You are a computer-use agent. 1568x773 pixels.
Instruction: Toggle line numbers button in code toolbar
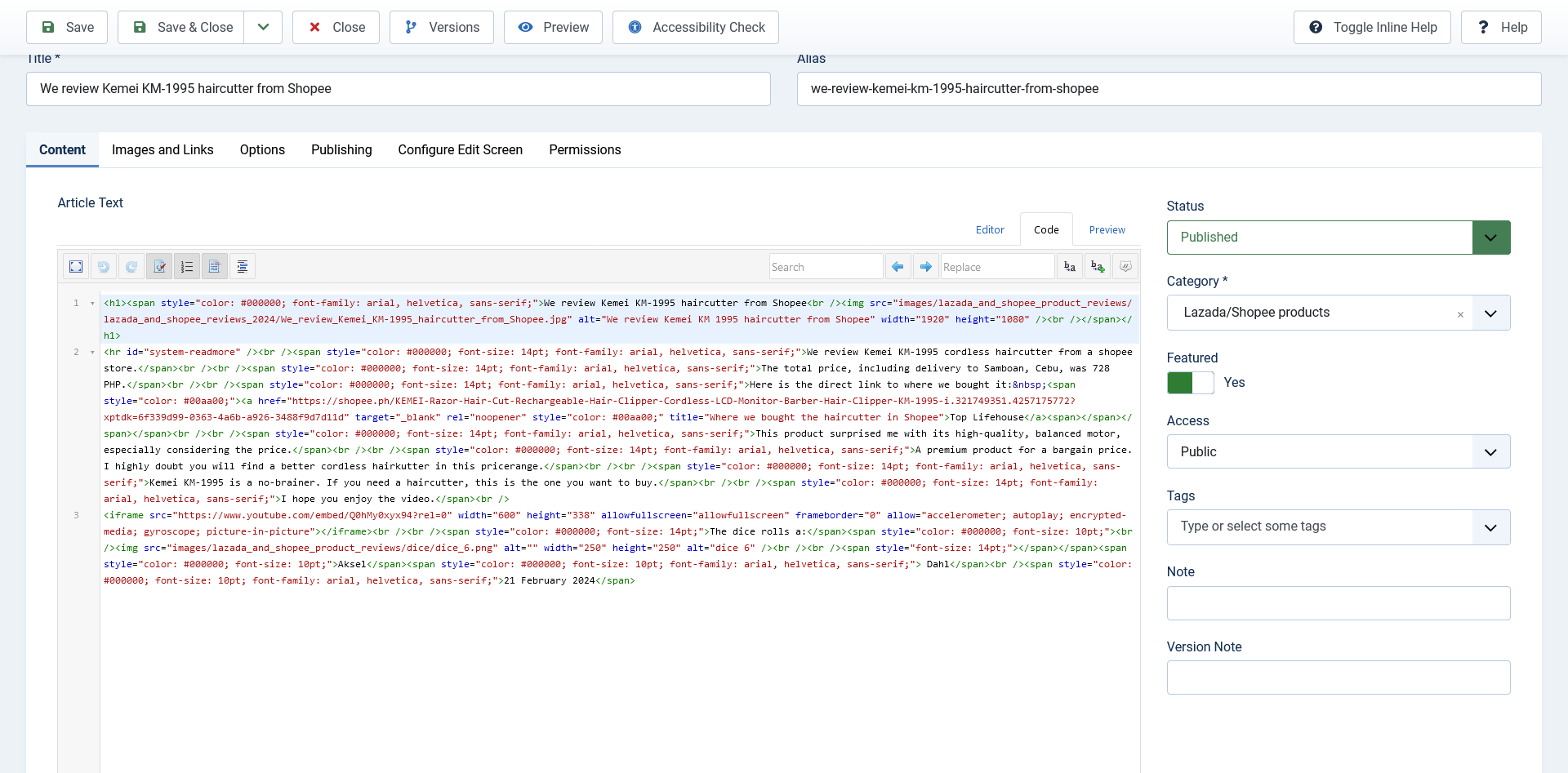[187, 267]
